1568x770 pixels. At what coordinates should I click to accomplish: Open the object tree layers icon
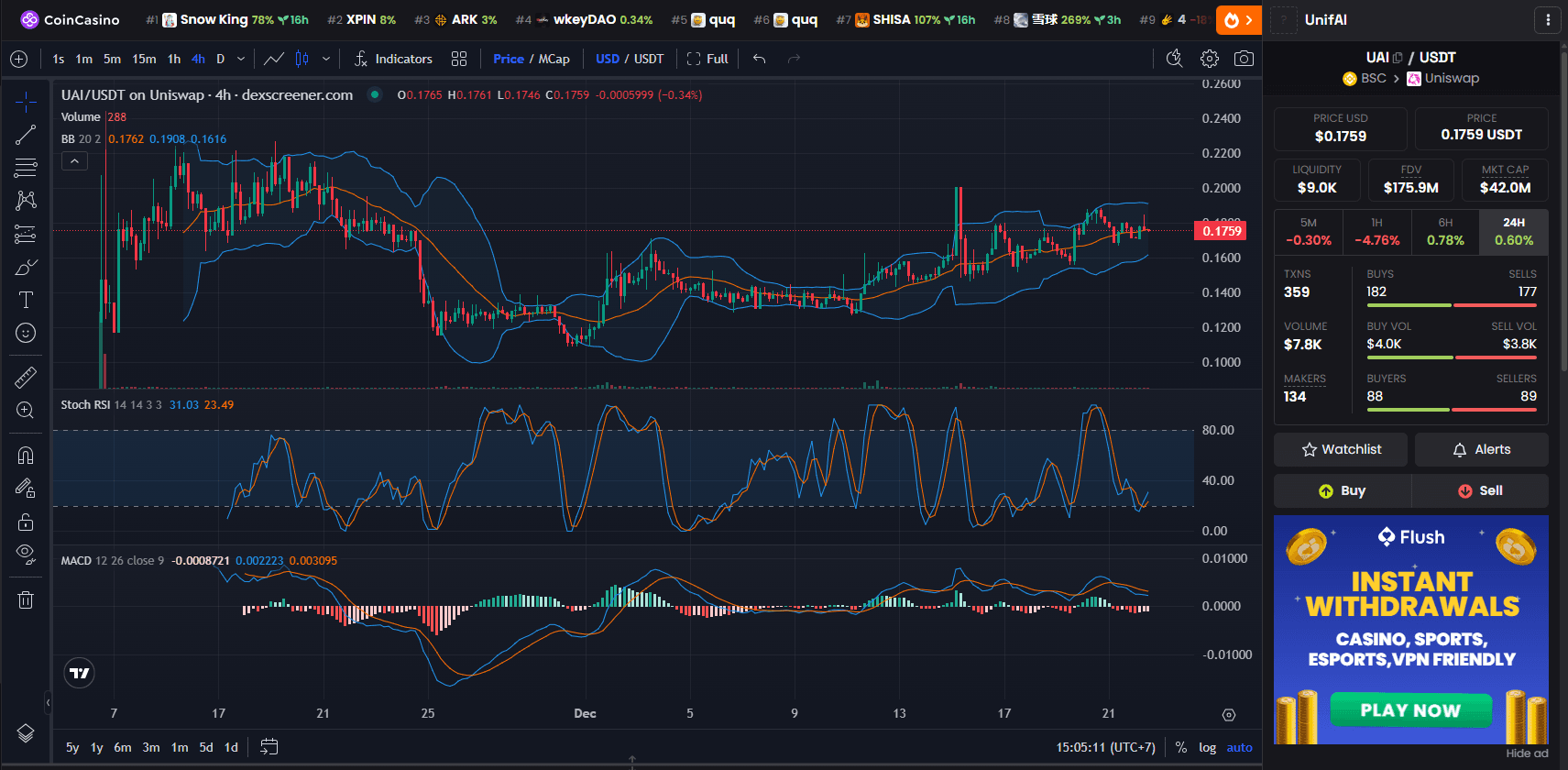tap(26, 733)
